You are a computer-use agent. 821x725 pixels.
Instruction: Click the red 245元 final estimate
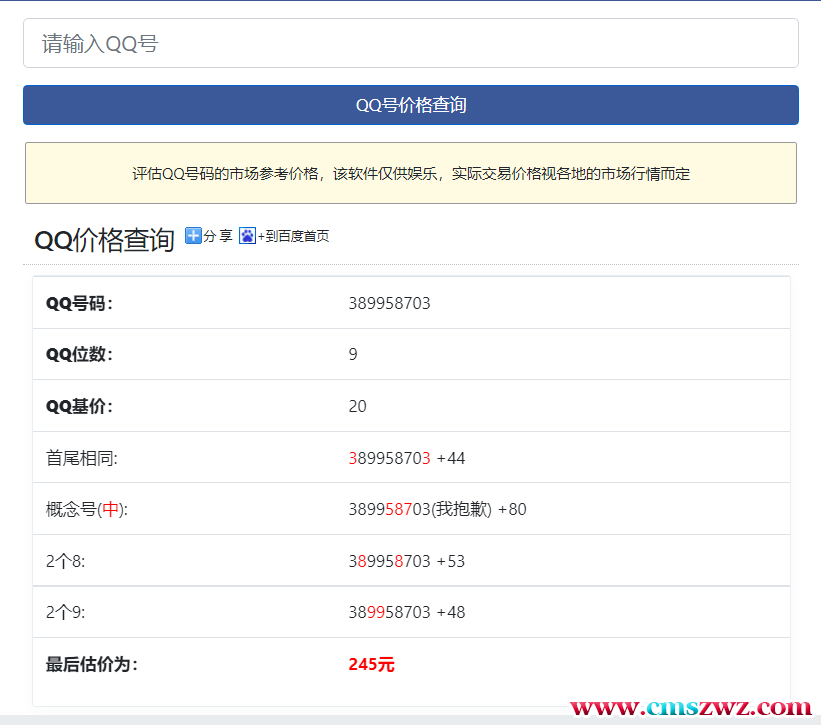371,664
